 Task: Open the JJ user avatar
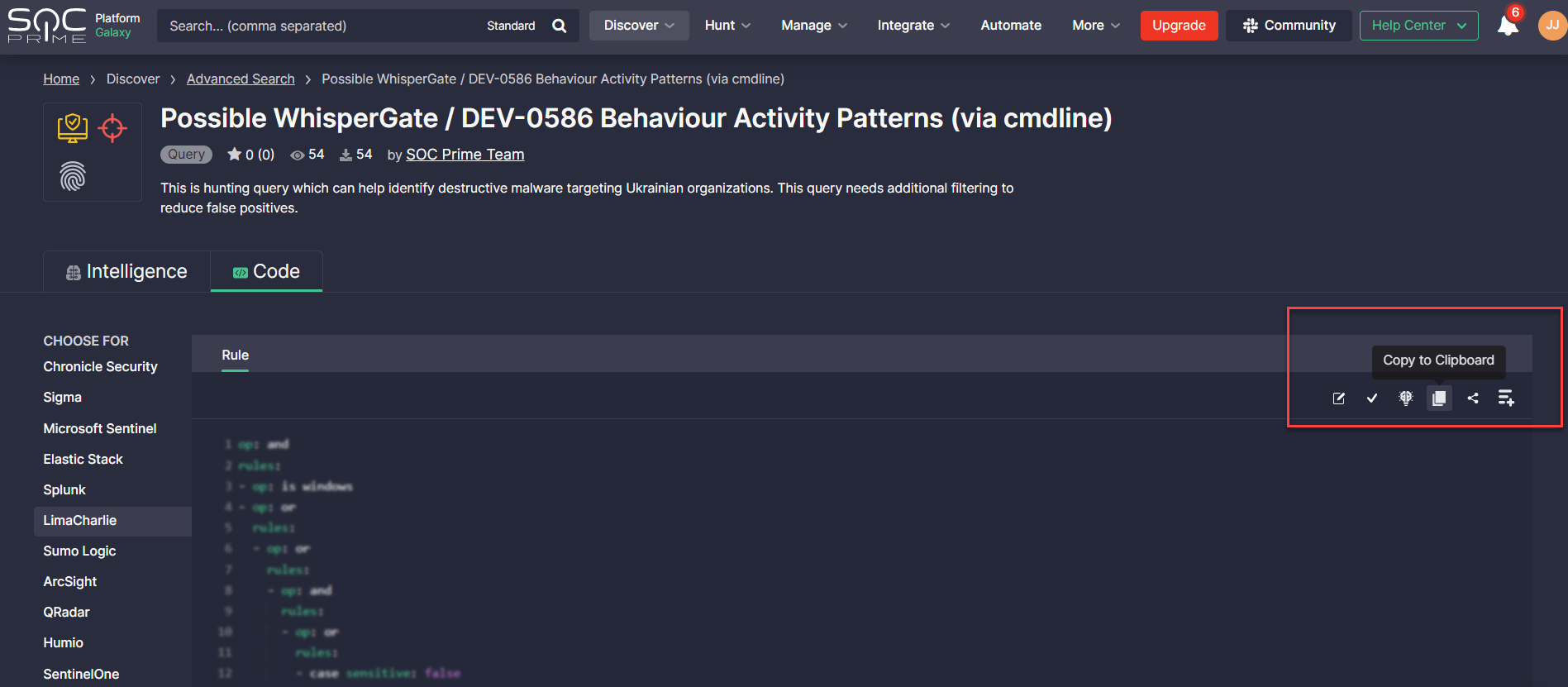click(x=1551, y=26)
